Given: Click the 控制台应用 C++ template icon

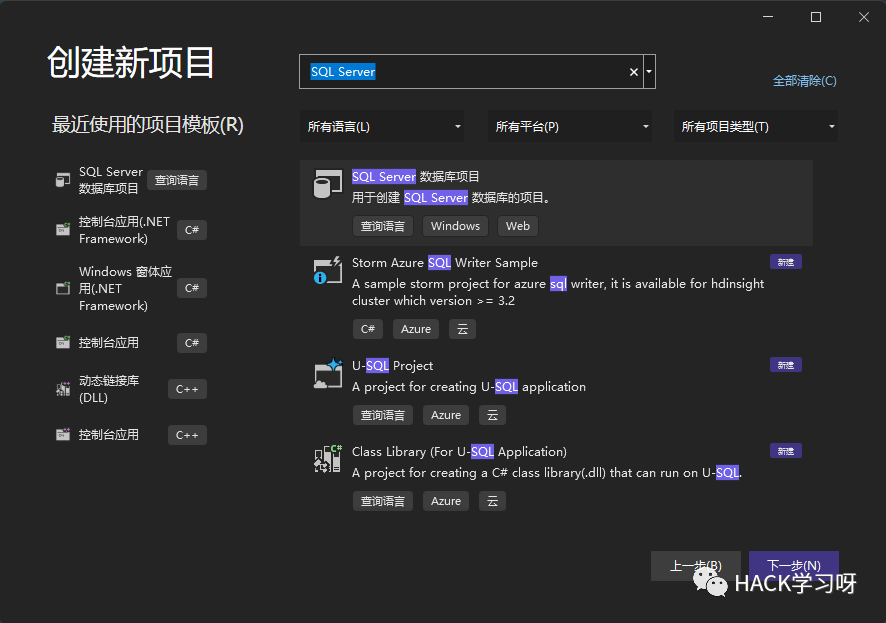Looking at the screenshot, I should coord(63,434).
